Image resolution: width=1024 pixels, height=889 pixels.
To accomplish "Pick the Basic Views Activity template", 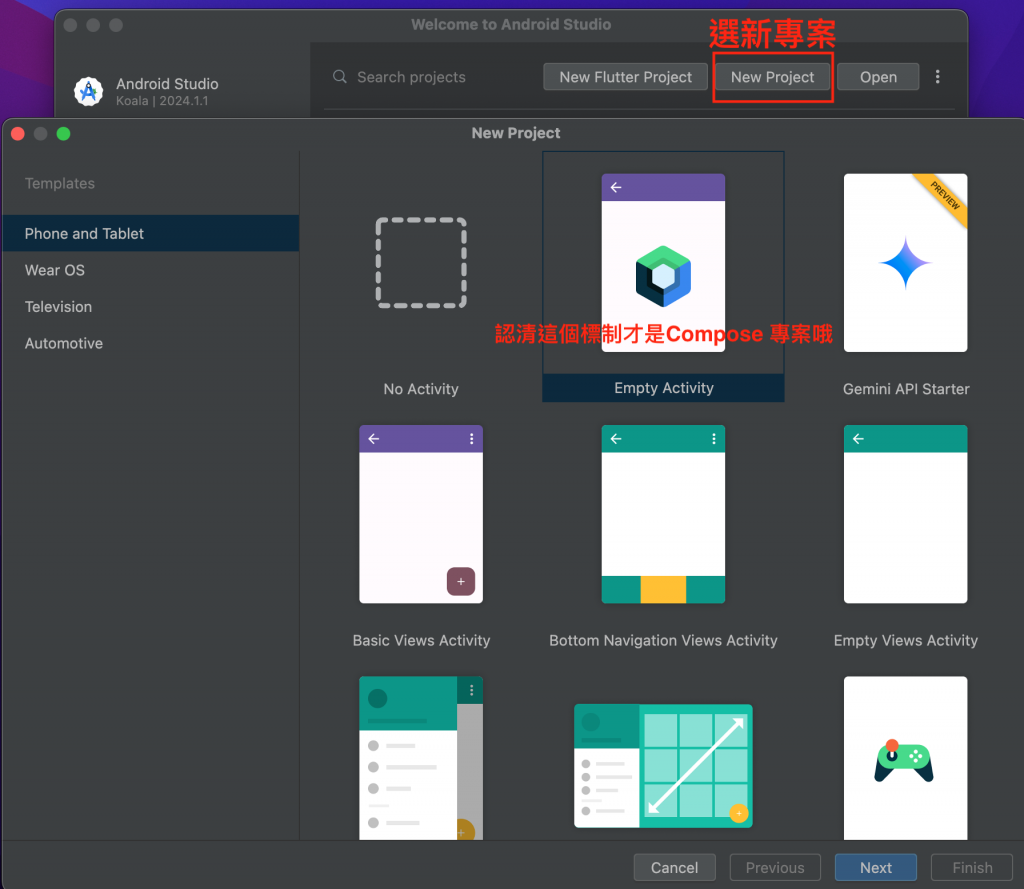I will point(421,528).
